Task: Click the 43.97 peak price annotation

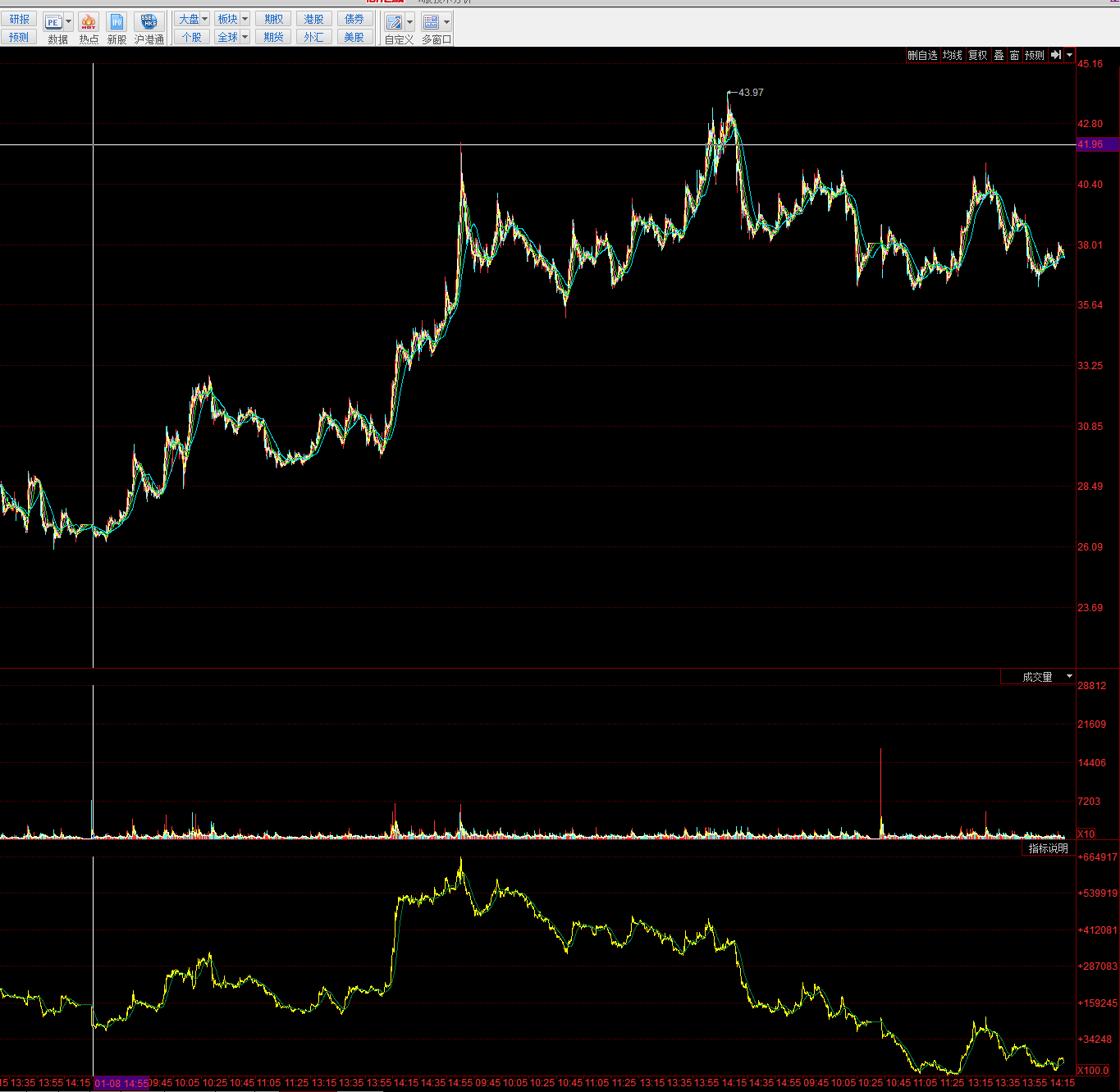Action: (x=751, y=93)
